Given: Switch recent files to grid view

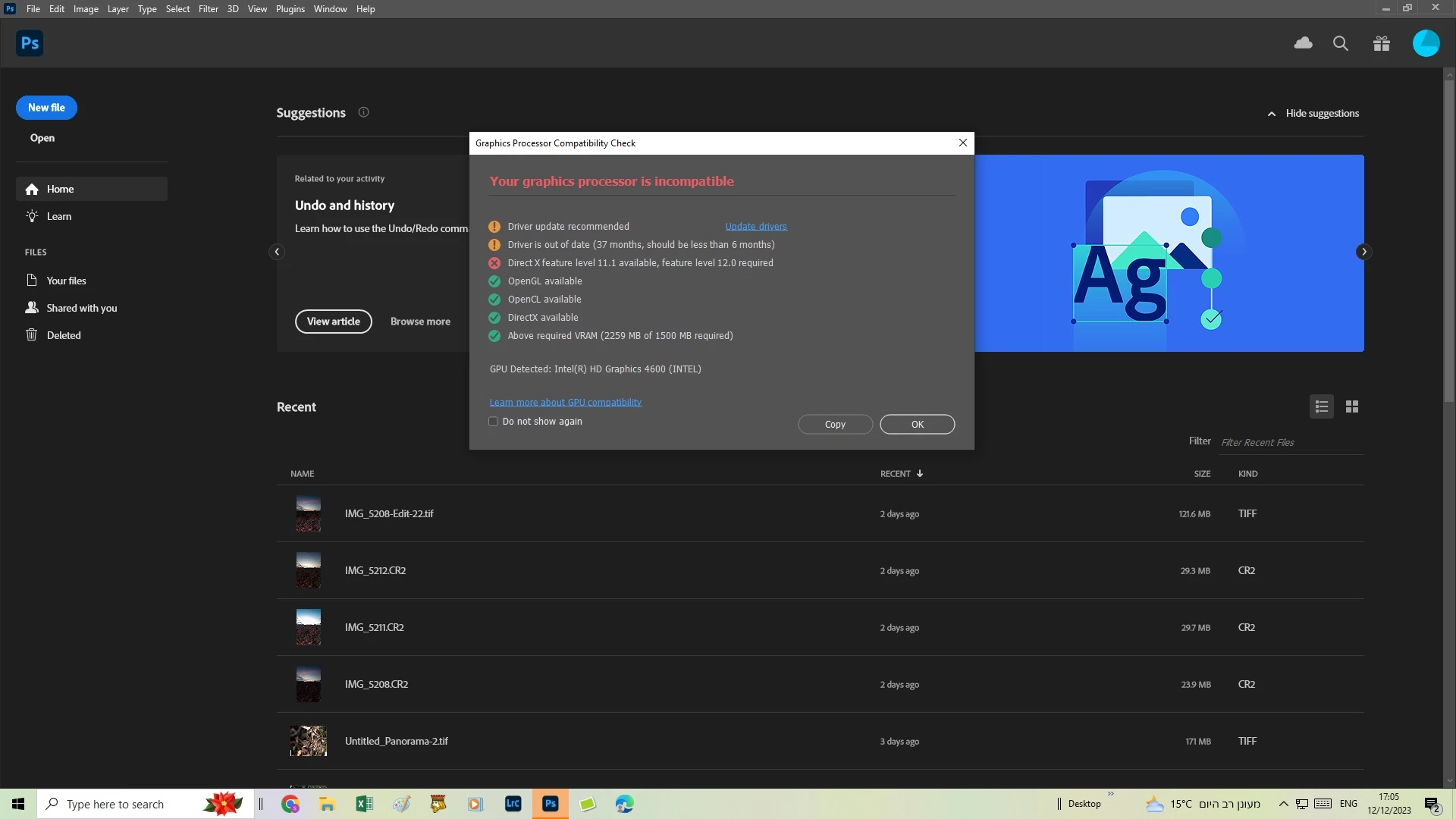Looking at the screenshot, I should pos(1352,407).
